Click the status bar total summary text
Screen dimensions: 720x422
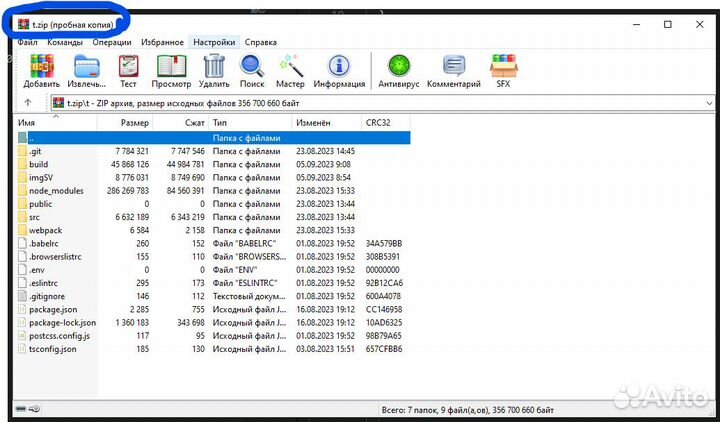tap(467, 410)
